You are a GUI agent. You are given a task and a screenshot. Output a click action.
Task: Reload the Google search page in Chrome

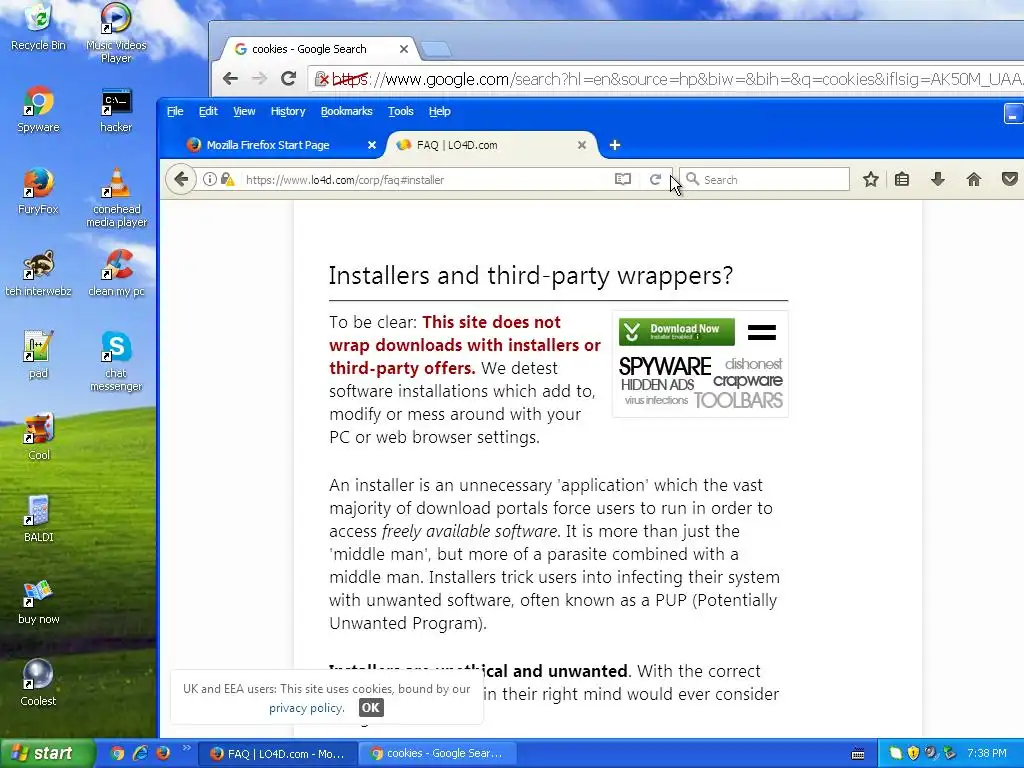pos(289,79)
